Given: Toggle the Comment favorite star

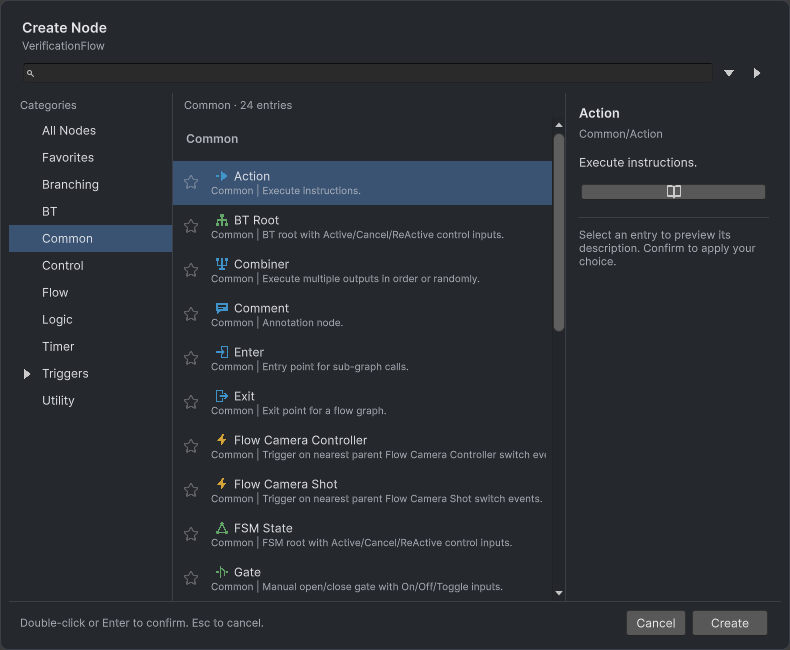Looking at the screenshot, I should [191, 314].
